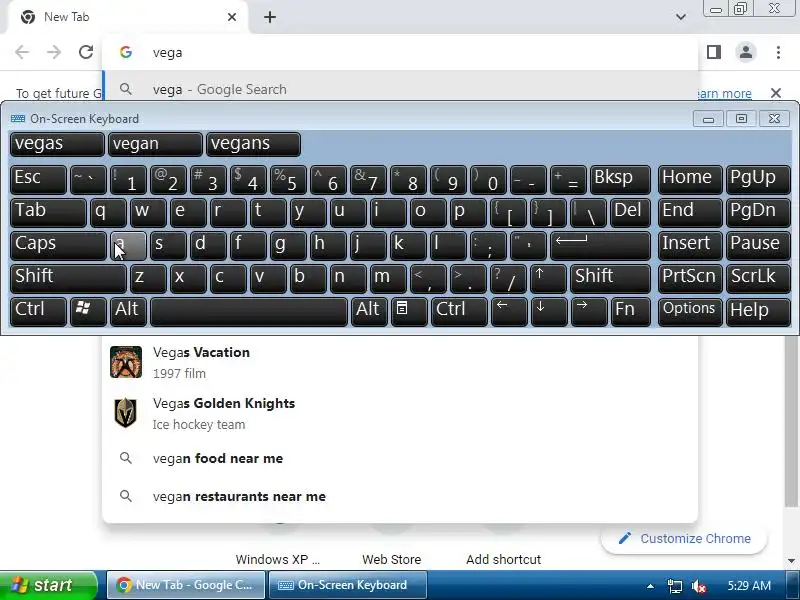Viewport: 800px width, 600px height.
Task: Toggle the Insert key
Action: point(690,245)
